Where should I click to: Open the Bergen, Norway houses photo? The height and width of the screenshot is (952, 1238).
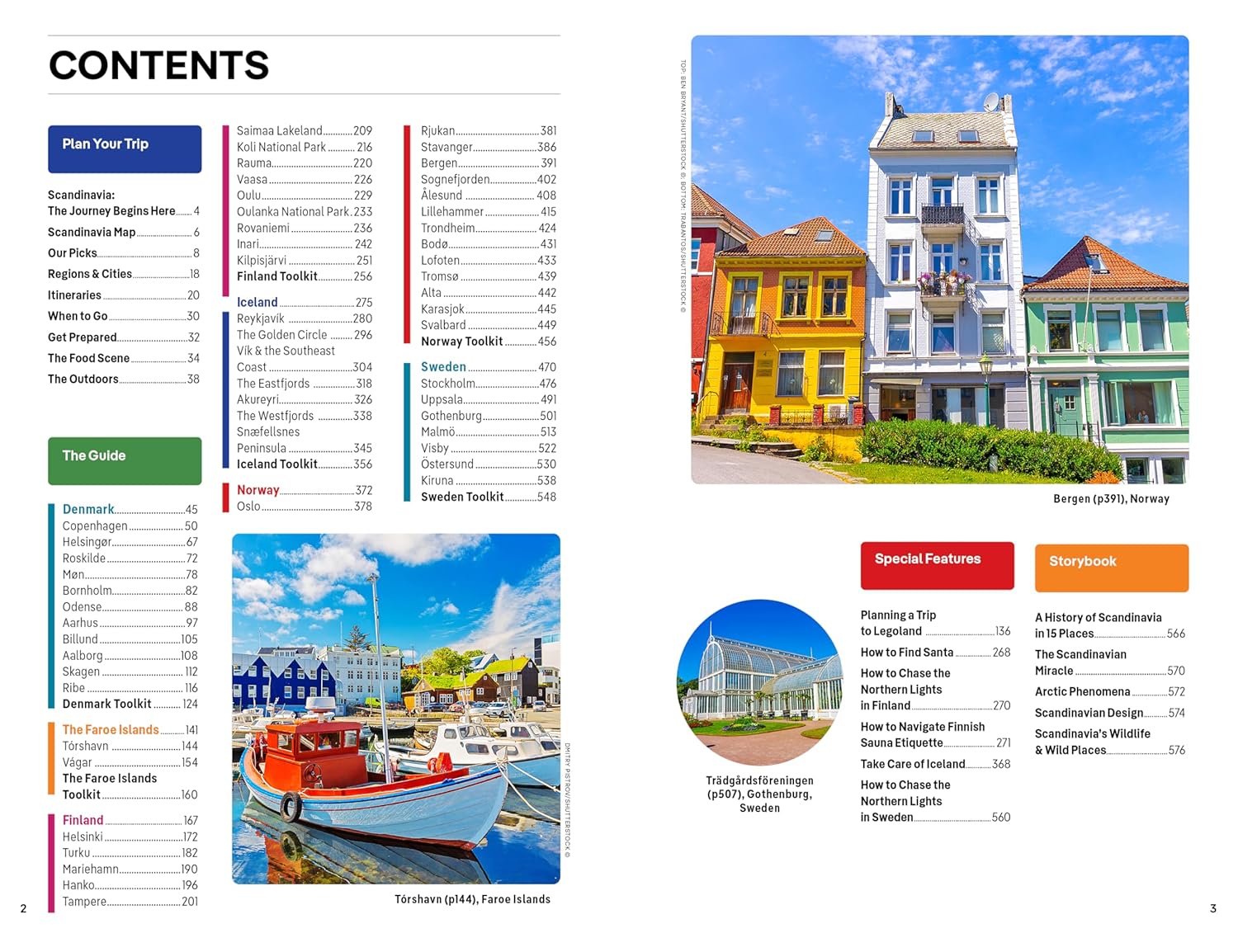939,259
